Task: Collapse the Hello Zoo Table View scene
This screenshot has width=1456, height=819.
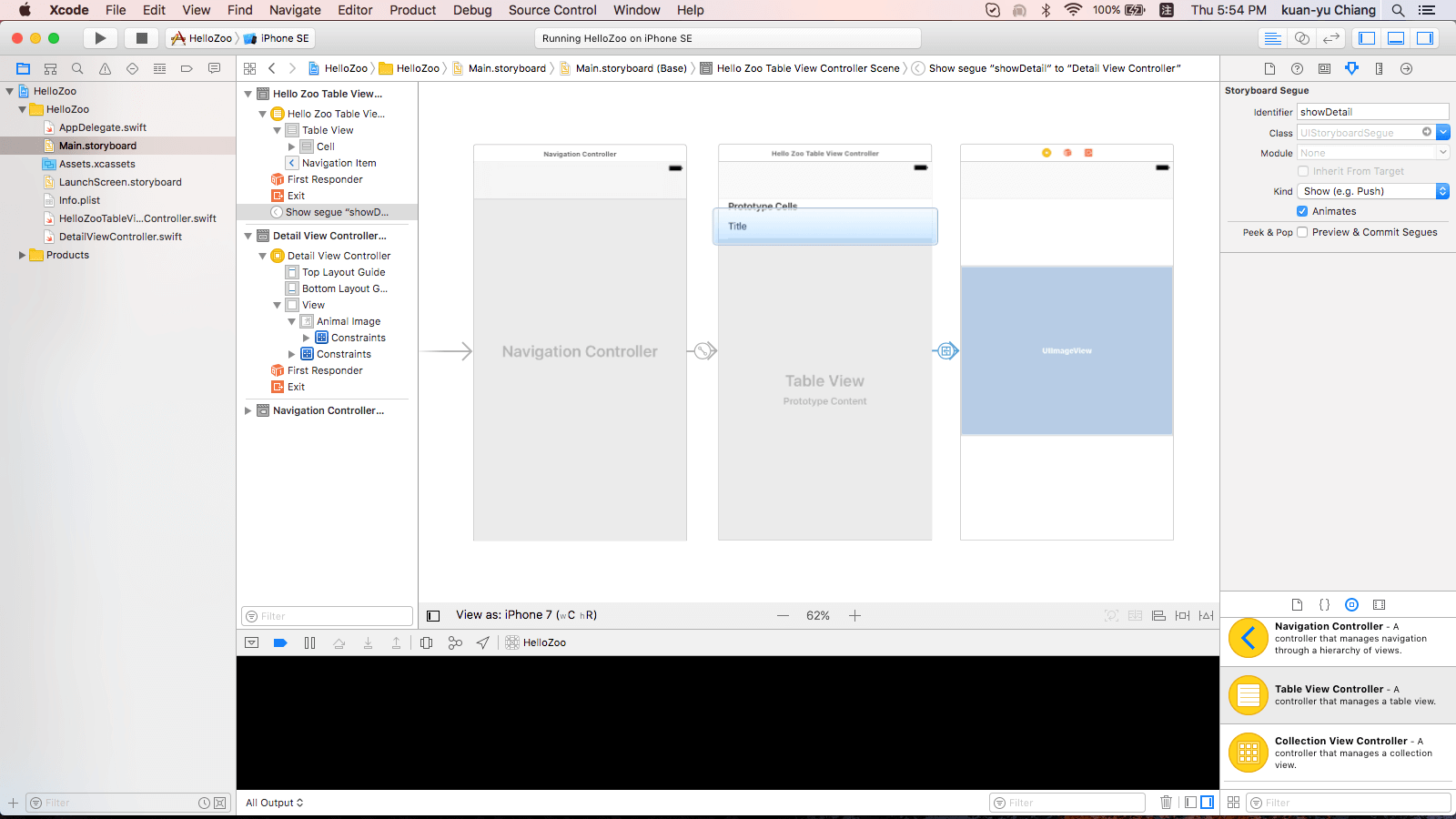Action: coord(248,94)
